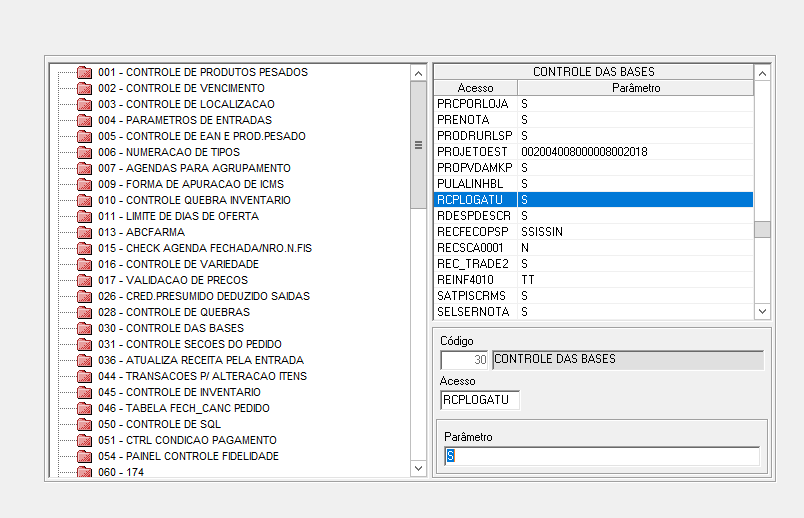Click folder icon of 002 - CONTROLE DE VENCIMENTO

tap(84, 88)
